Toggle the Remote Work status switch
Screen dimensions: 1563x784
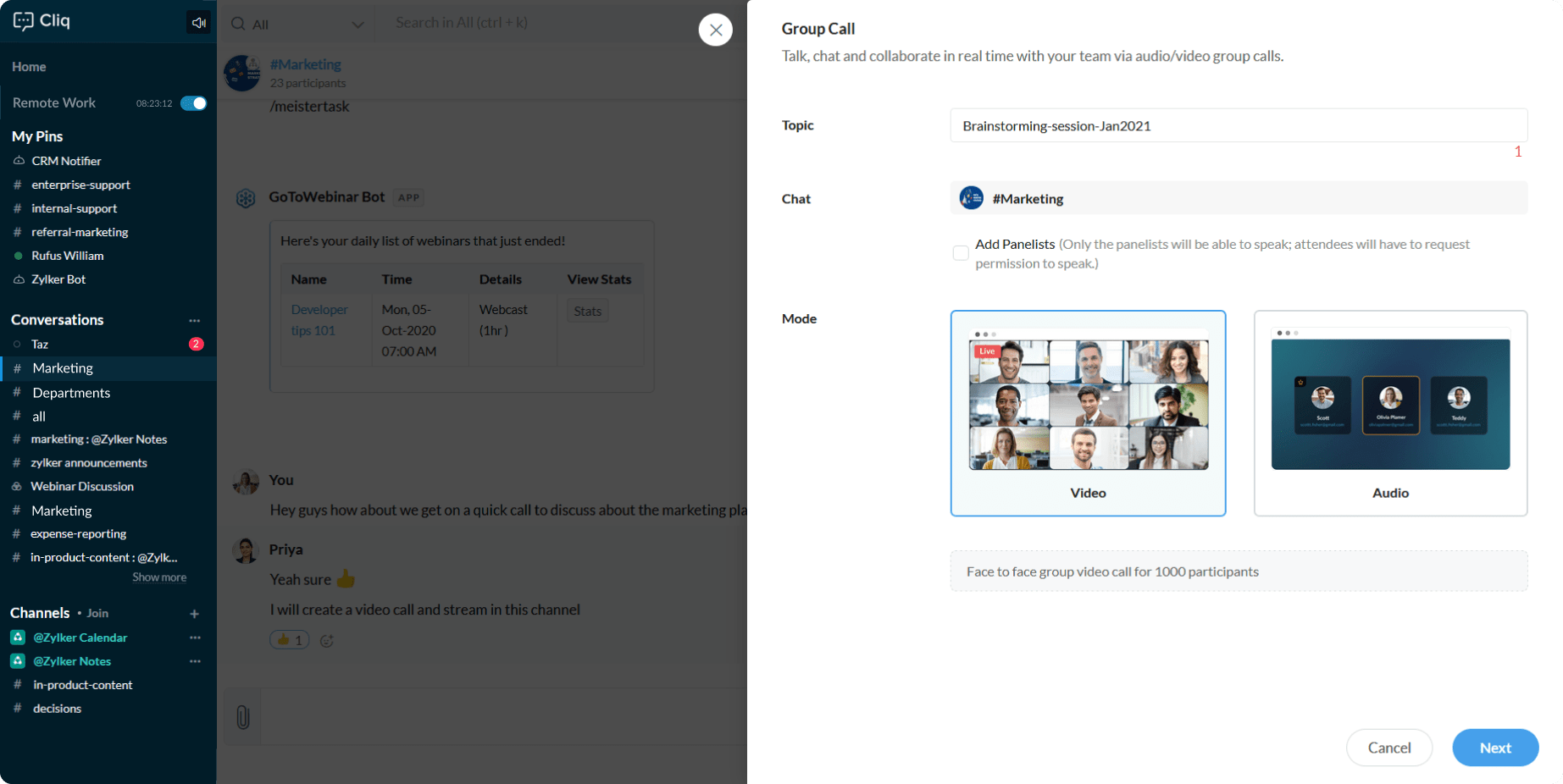point(194,103)
